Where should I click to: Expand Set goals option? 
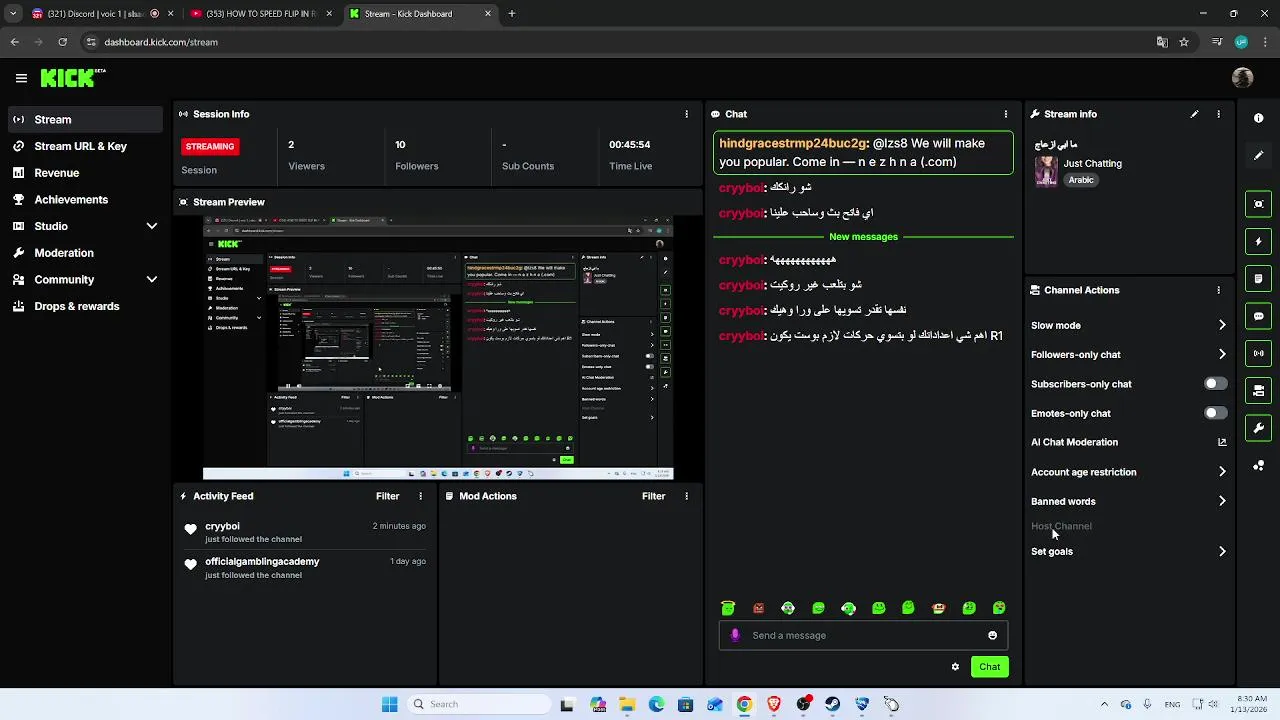pos(1222,551)
